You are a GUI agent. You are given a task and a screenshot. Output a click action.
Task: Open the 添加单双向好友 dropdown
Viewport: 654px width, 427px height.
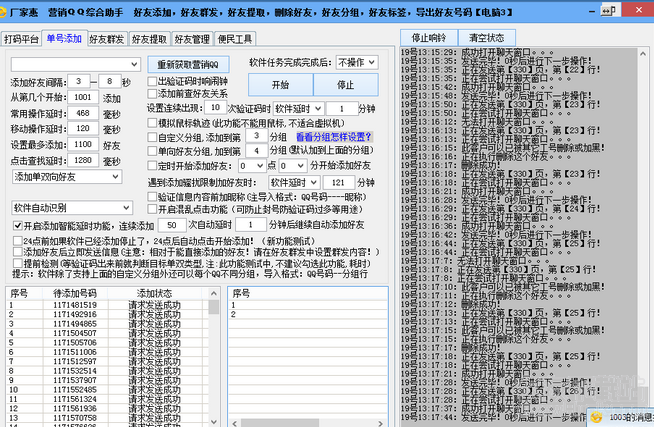click(x=67, y=177)
